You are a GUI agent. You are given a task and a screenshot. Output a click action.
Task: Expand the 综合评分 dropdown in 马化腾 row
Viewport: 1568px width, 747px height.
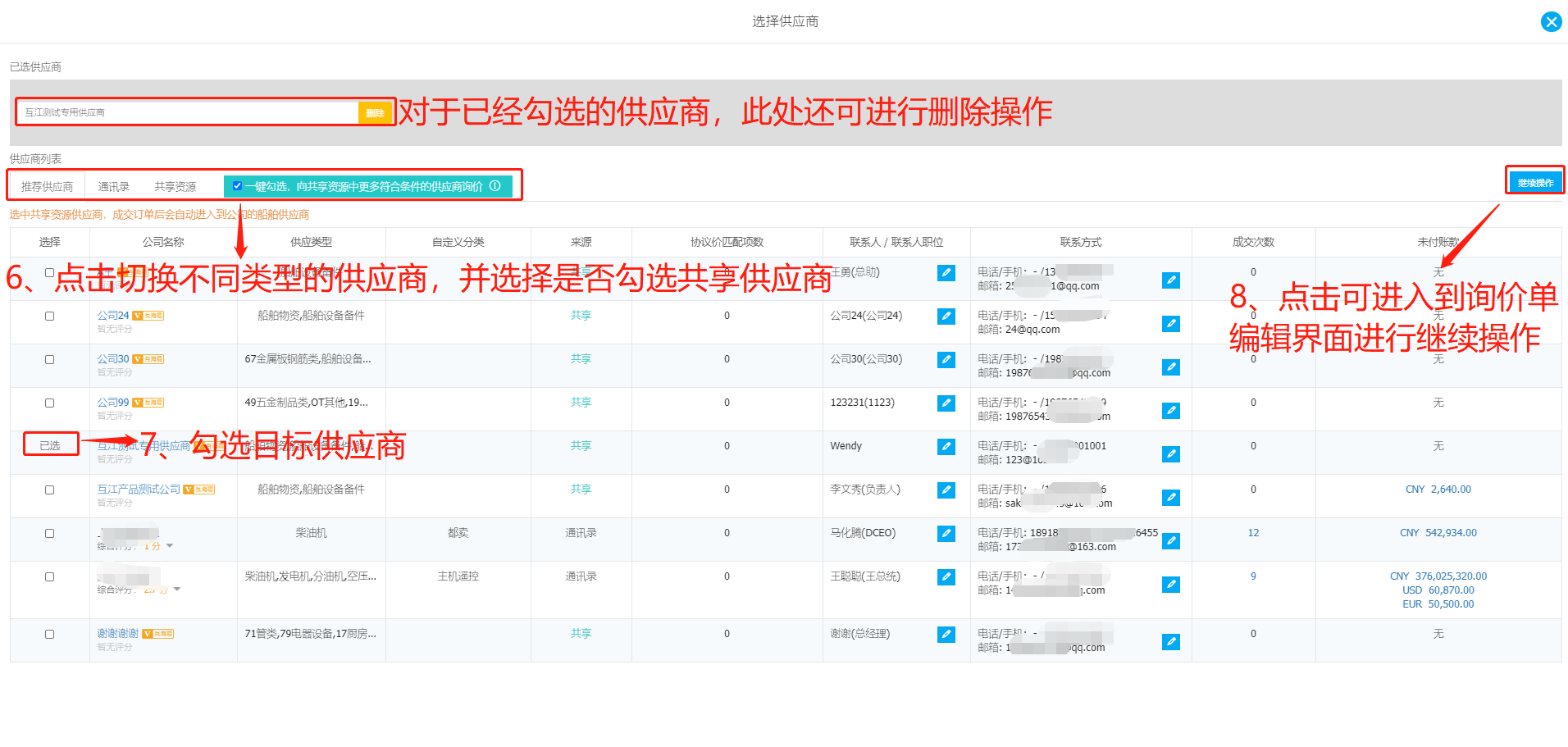[x=170, y=546]
